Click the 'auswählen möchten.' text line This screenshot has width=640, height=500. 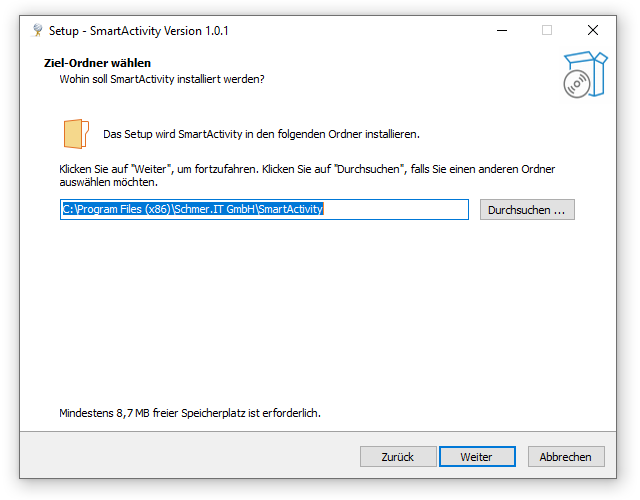click(108, 183)
